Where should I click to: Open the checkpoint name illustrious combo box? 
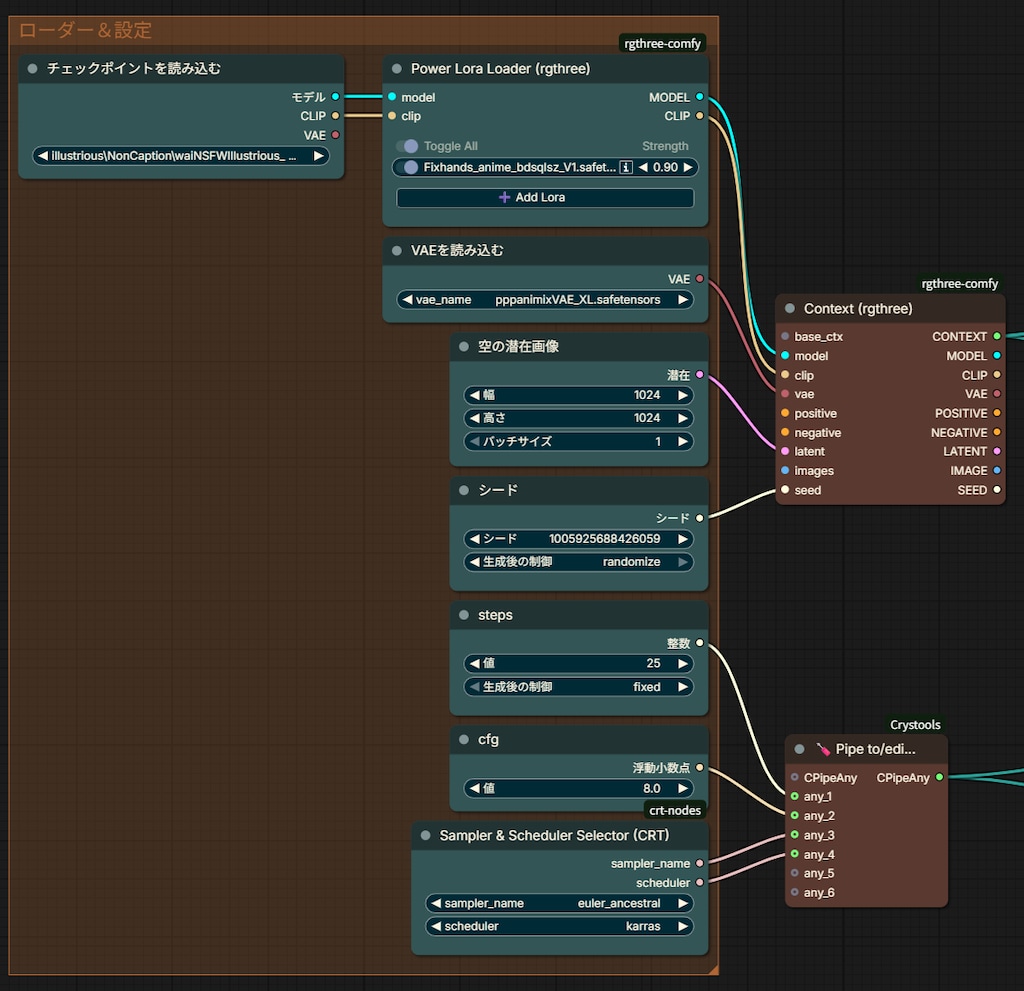click(x=181, y=155)
